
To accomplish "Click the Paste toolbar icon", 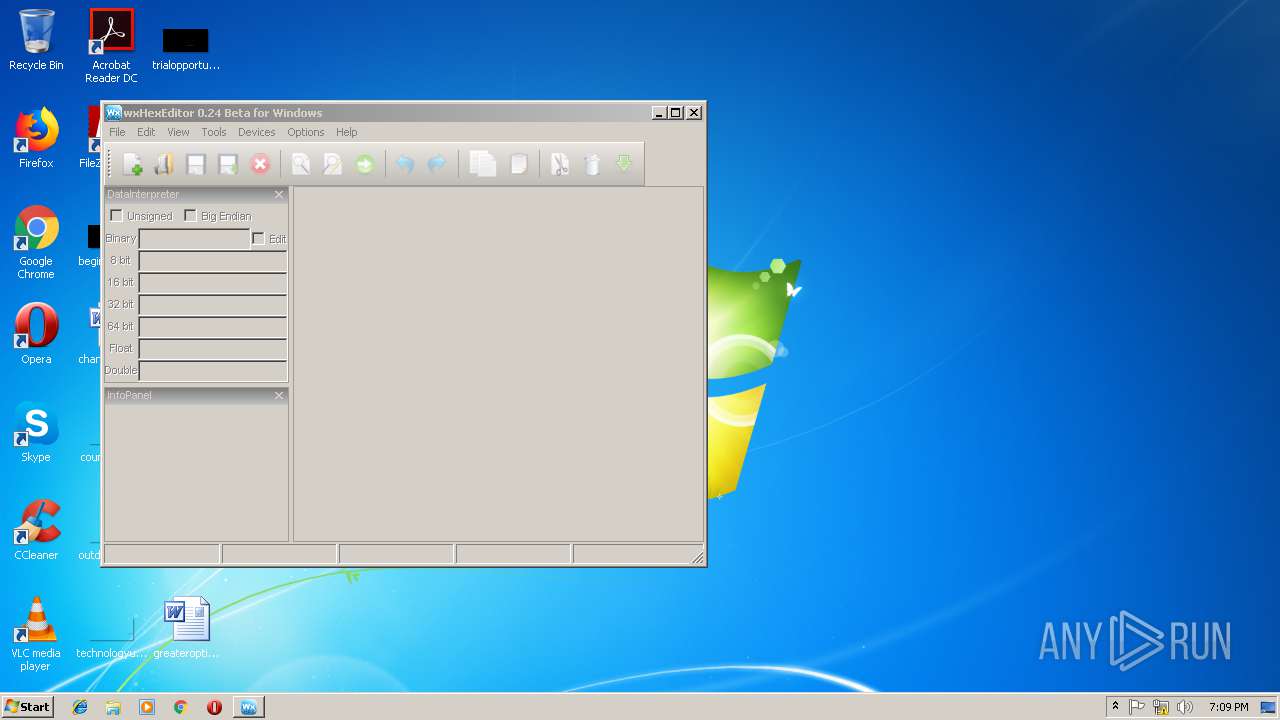I will (518, 164).
